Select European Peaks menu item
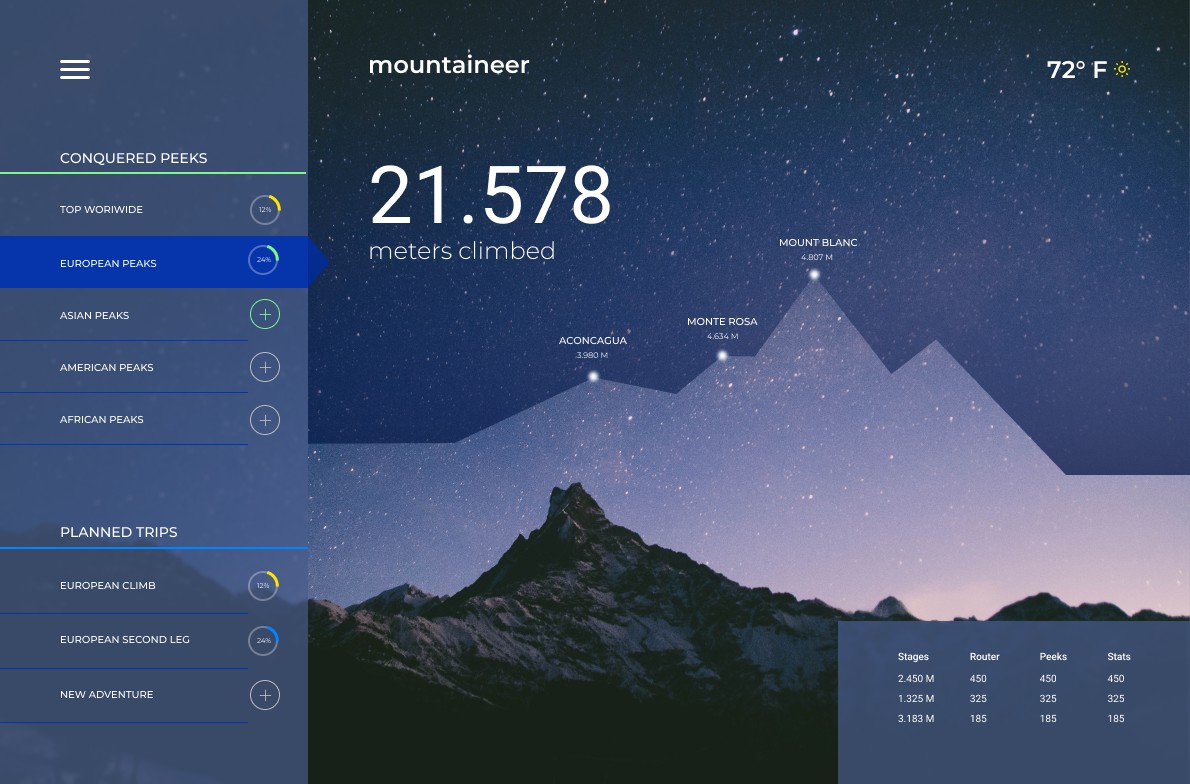1190x784 pixels. pyautogui.click(x=153, y=262)
